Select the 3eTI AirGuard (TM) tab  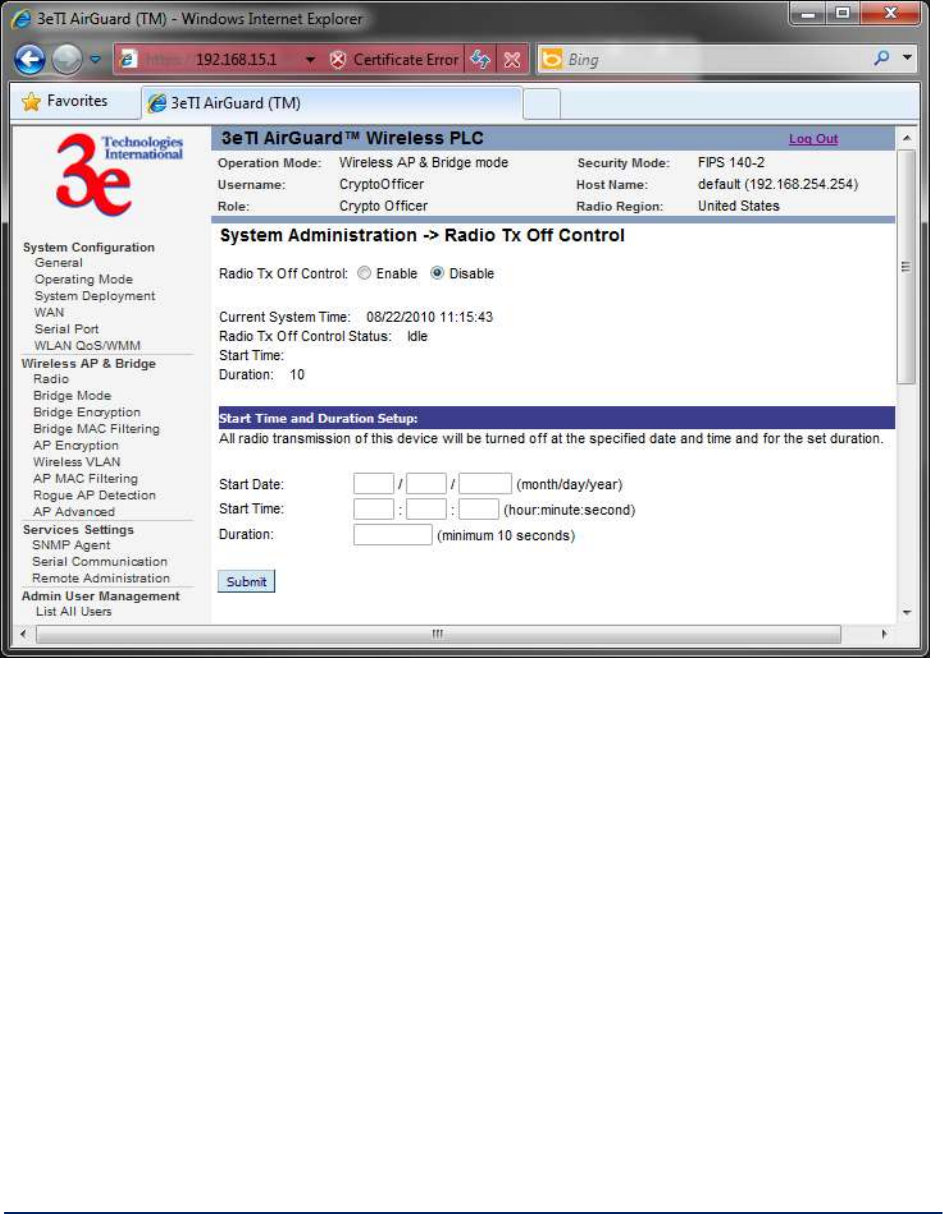tap(331, 103)
